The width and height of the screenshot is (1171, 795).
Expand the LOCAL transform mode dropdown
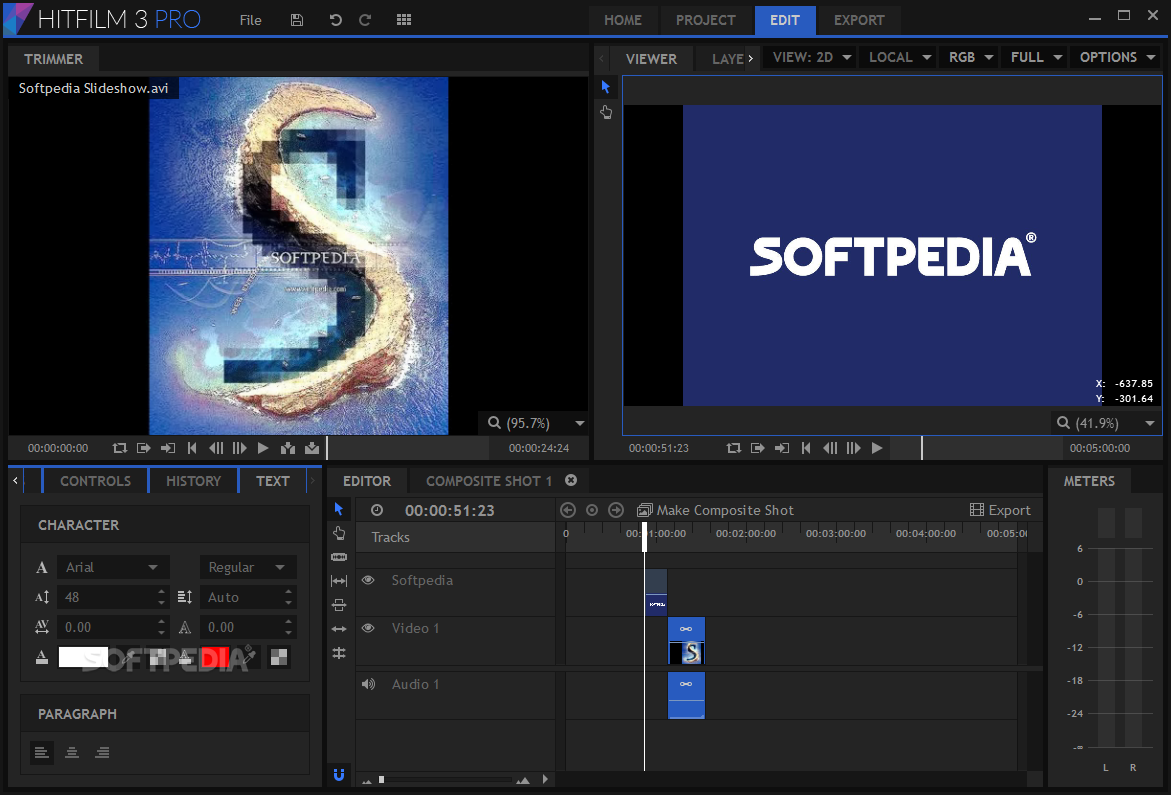tap(899, 57)
